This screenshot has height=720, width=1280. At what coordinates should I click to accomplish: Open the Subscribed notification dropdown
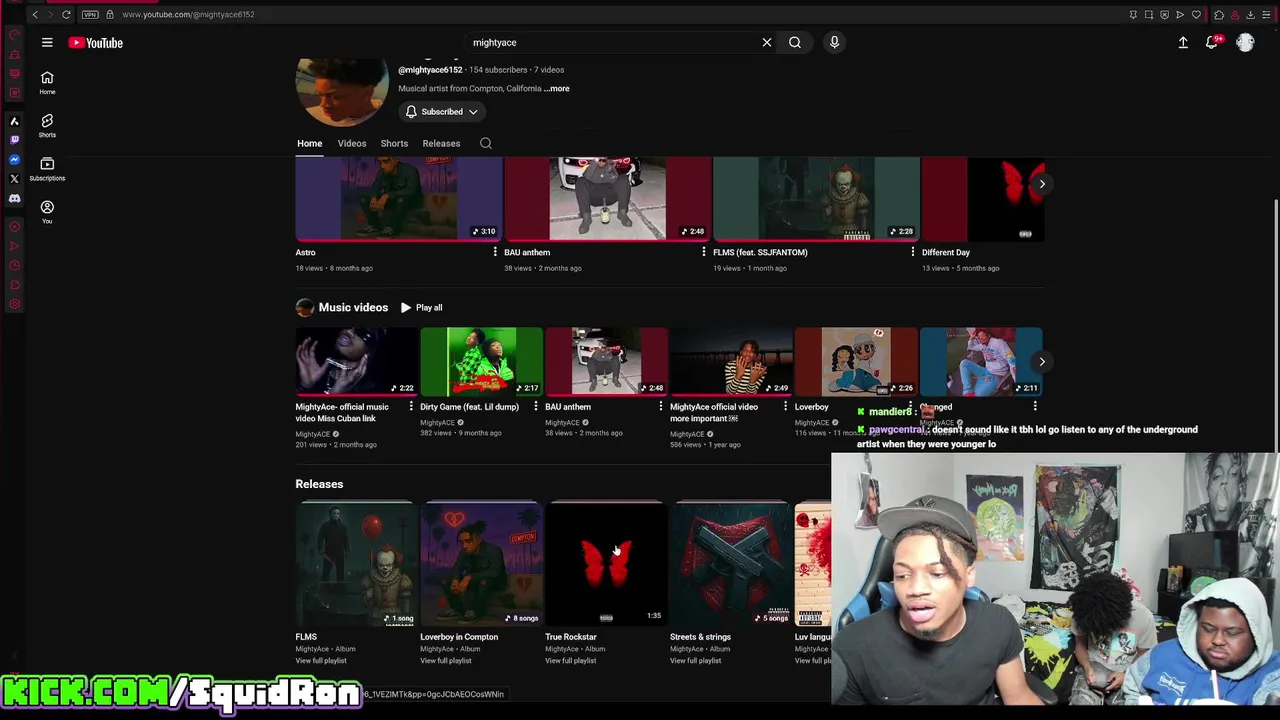(442, 112)
